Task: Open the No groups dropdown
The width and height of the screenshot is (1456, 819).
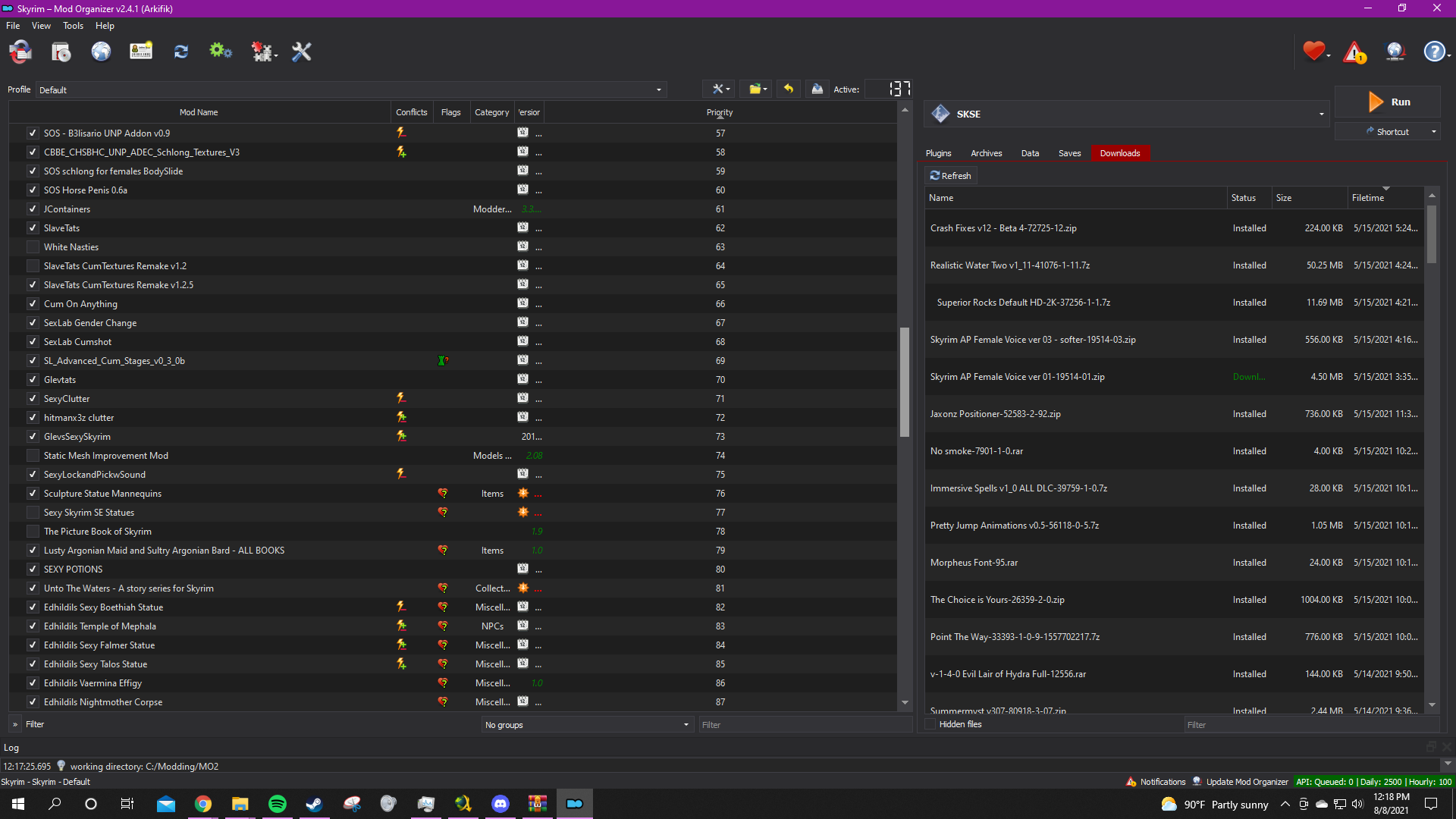Action: [588, 725]
